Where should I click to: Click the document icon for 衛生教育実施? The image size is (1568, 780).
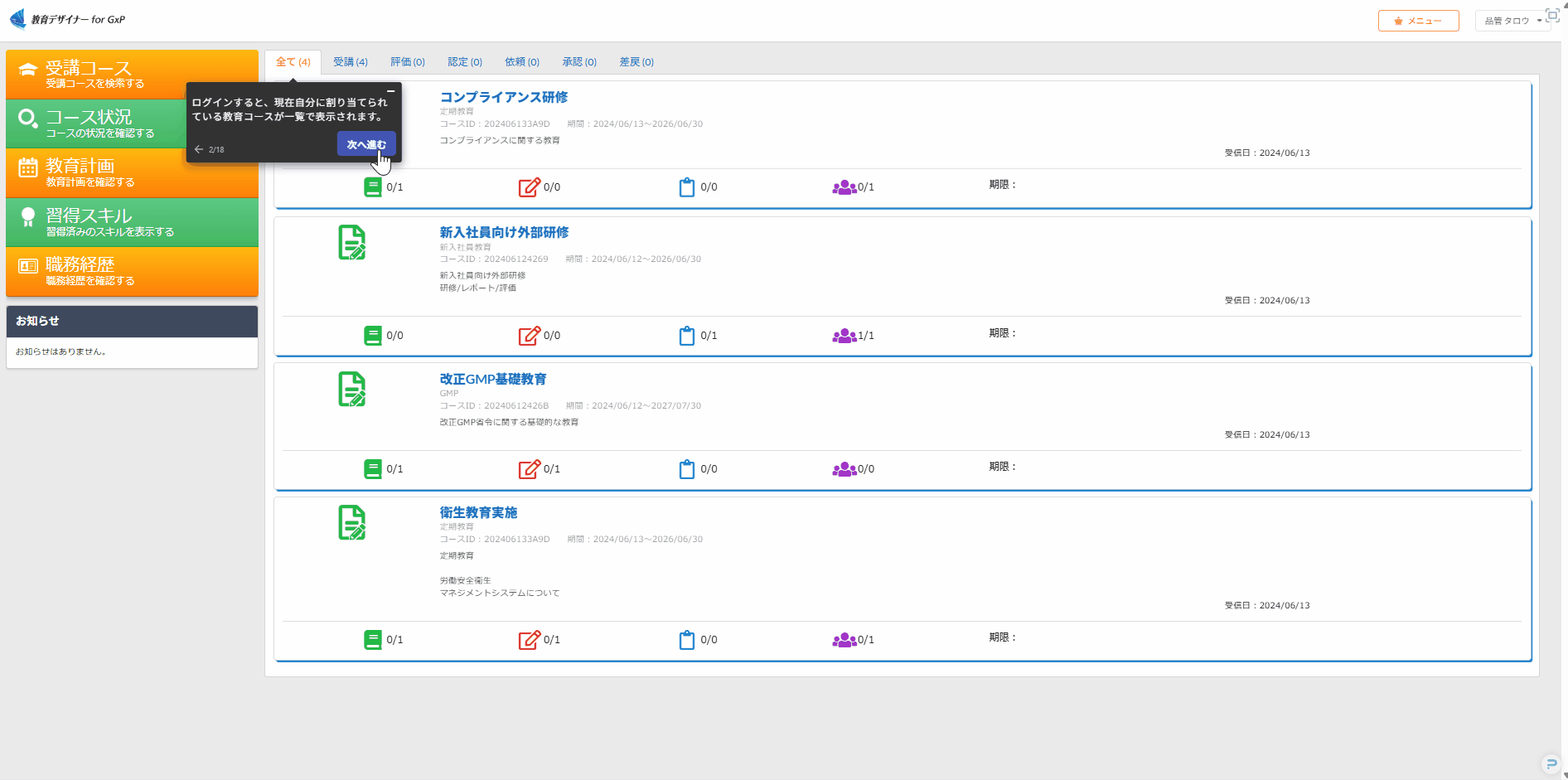coord(352,523)
